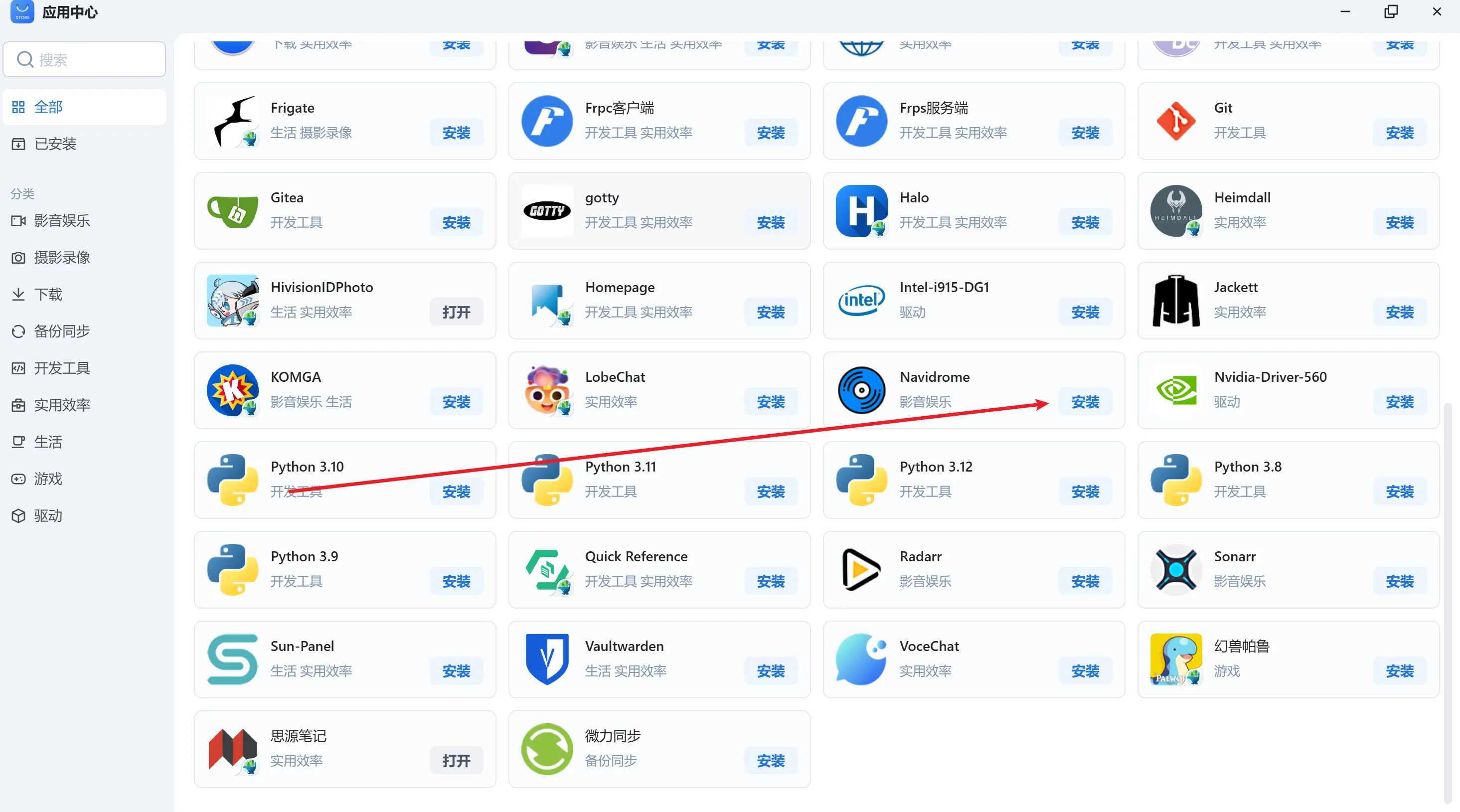Select the 实用效率 category
The height and width of the screenshot is (812, 1460).
point(84,405)
